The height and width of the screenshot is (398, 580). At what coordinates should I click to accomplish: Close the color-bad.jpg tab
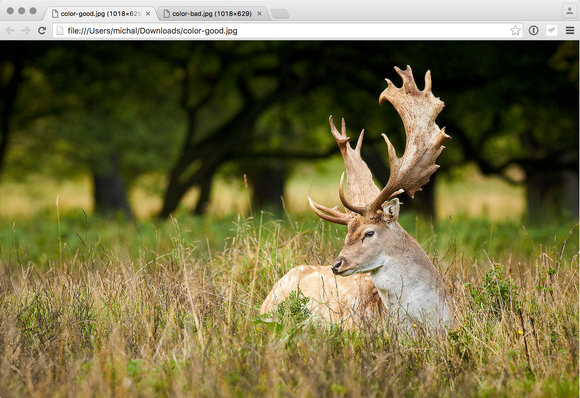click(260, 14)
